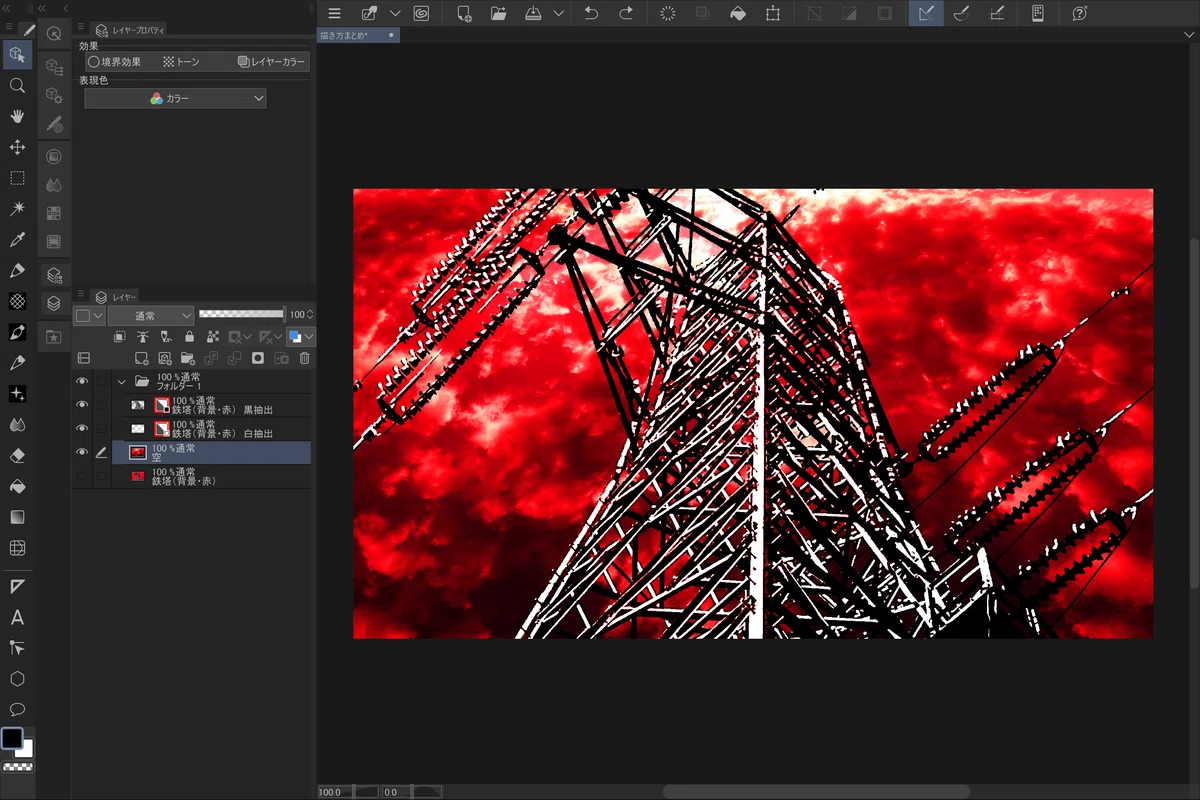This screenshot has height=800, width=1200.
Task: Click the トーン effect button
Action: 182,62
